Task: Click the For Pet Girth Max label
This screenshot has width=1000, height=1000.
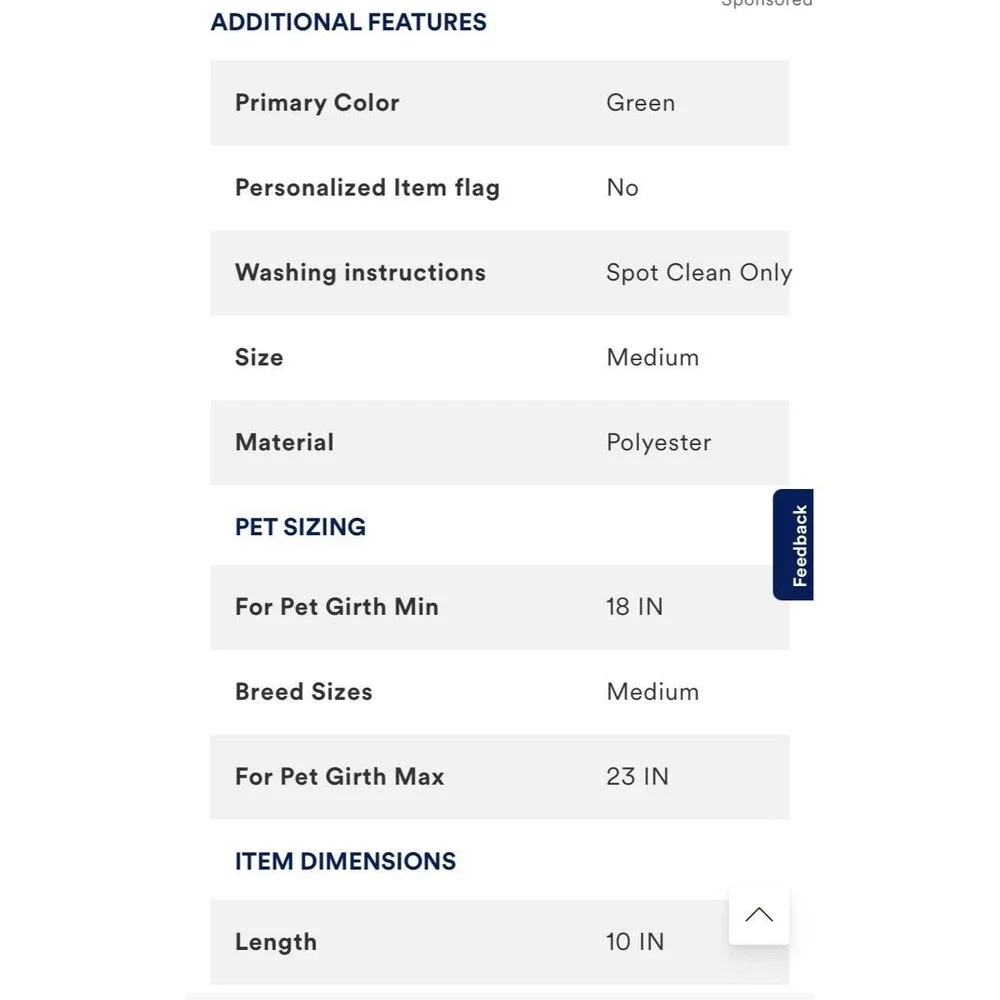Action: (x=339, y=777)
